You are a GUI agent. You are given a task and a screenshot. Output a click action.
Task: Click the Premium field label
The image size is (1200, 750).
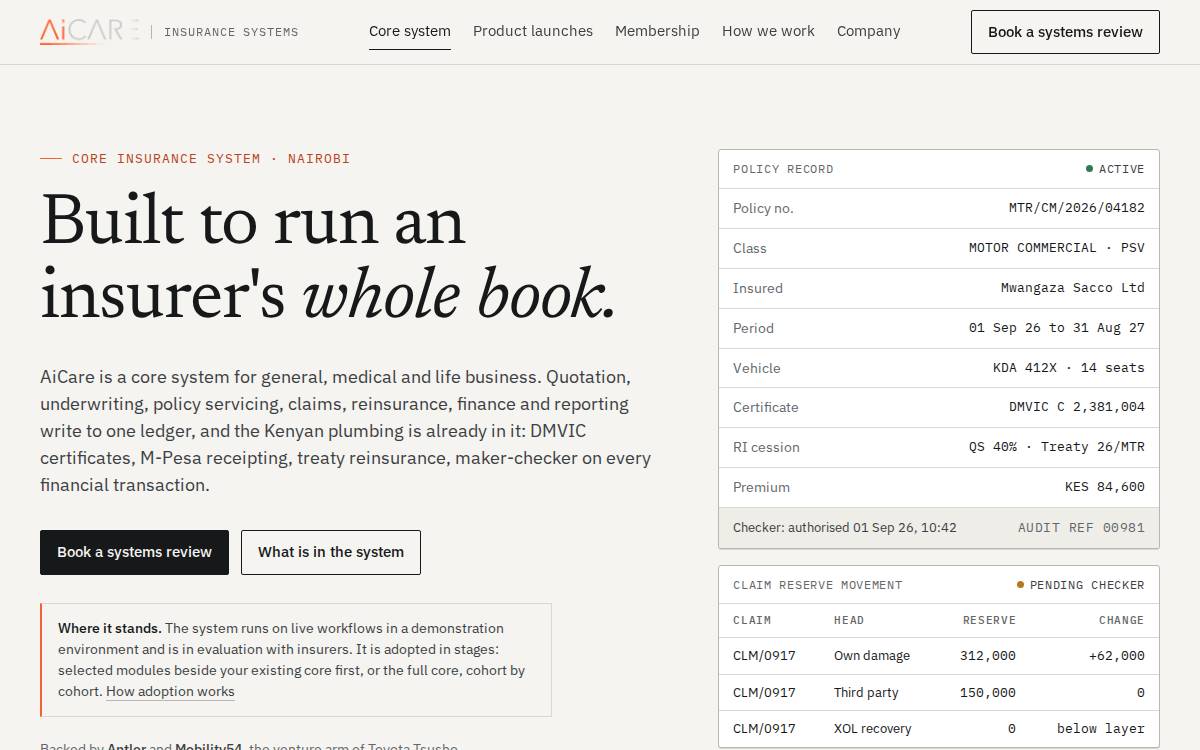761,487
